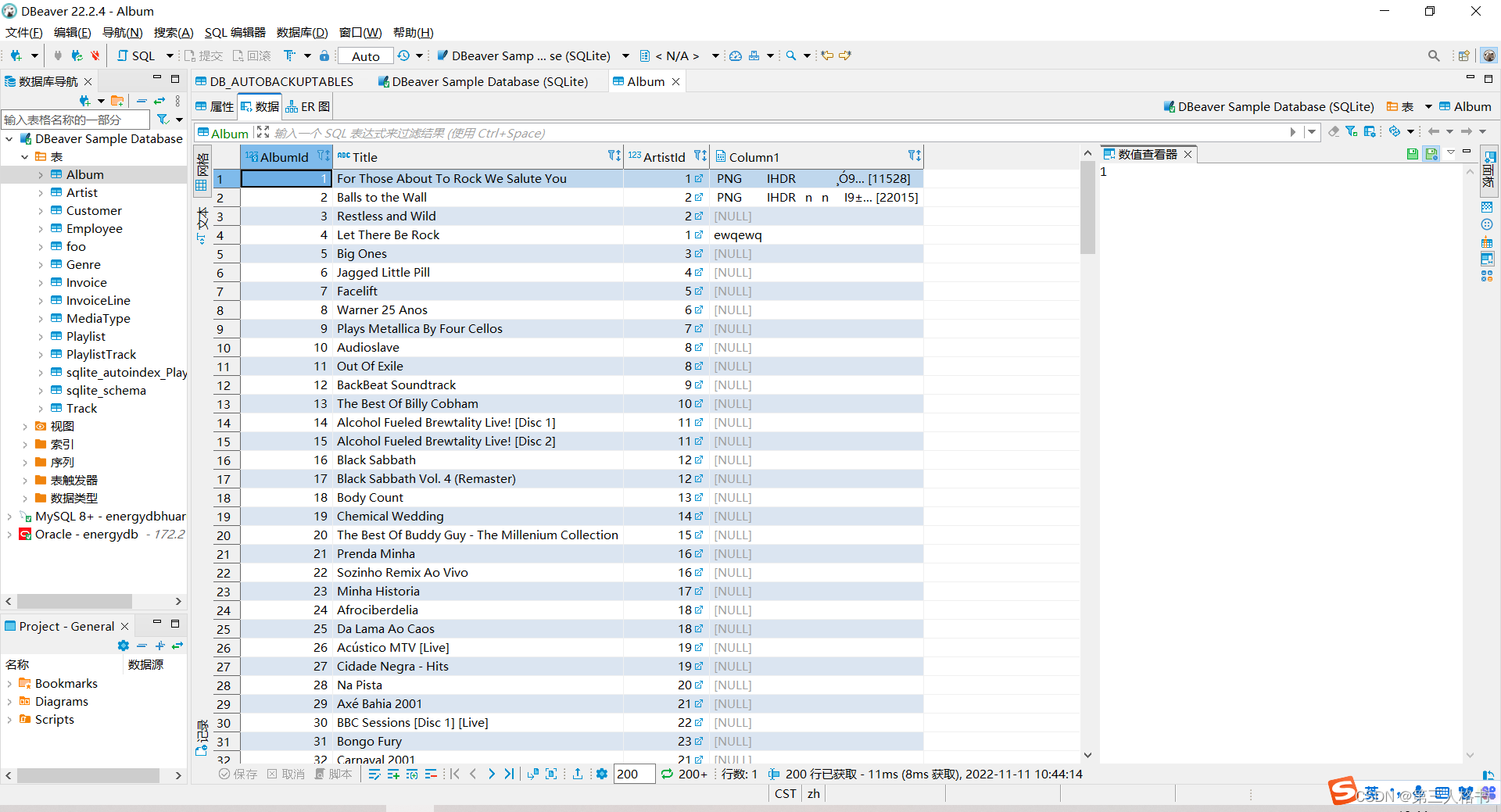Click the save value green disk icon
Viewport: 1501px width, 812px height.
click(1412, 154)
